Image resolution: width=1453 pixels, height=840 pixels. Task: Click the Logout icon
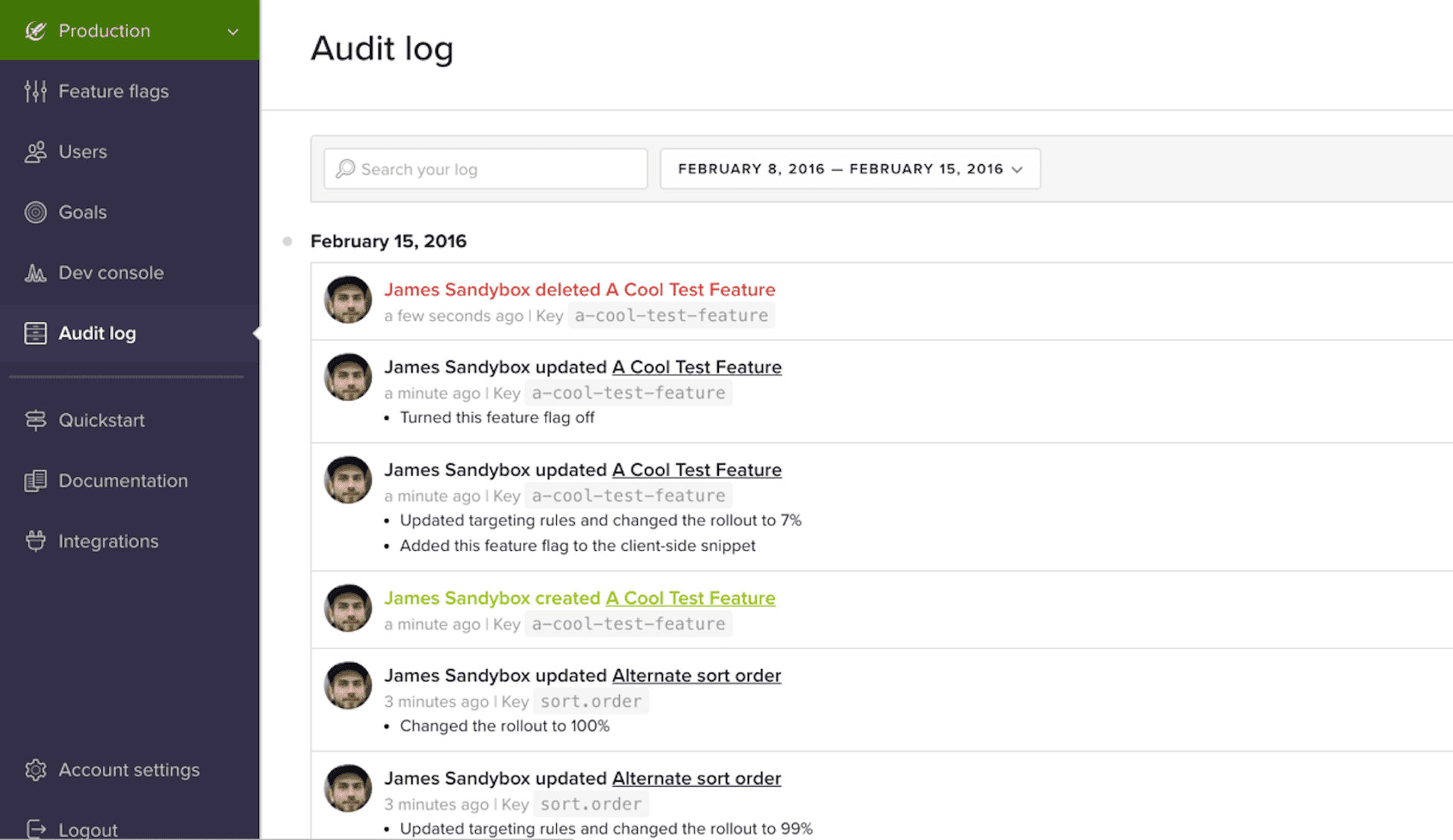tap(35, 828)
